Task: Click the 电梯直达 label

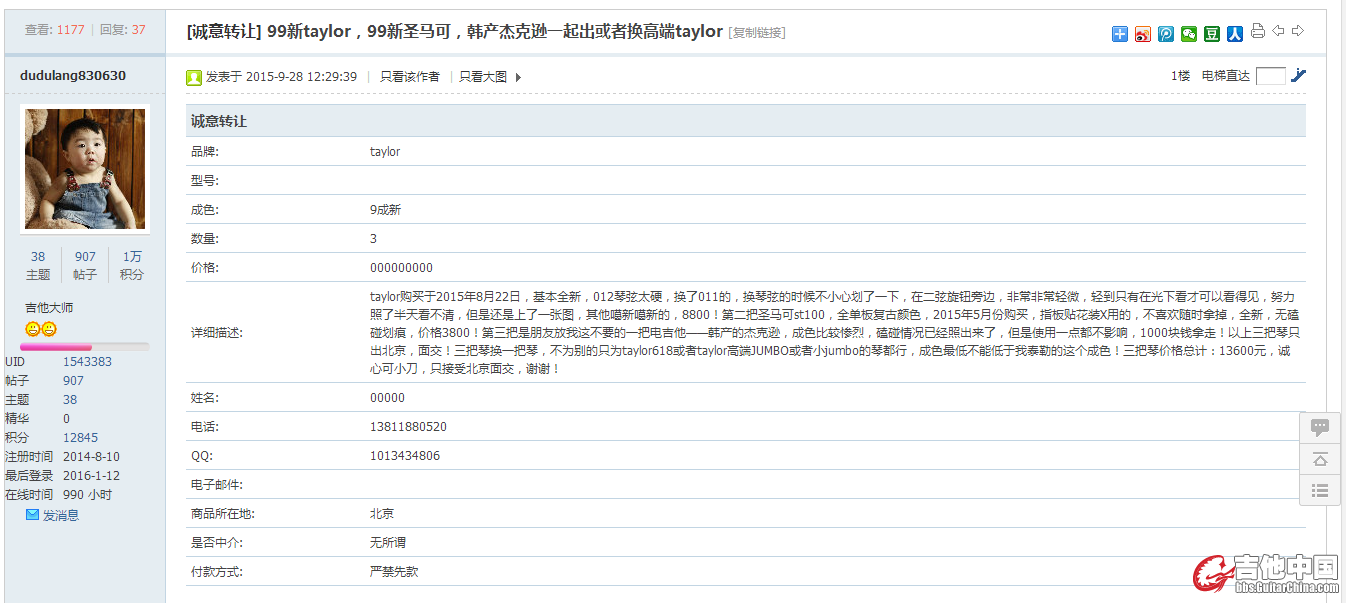Action: click(x=1226, y=76)
